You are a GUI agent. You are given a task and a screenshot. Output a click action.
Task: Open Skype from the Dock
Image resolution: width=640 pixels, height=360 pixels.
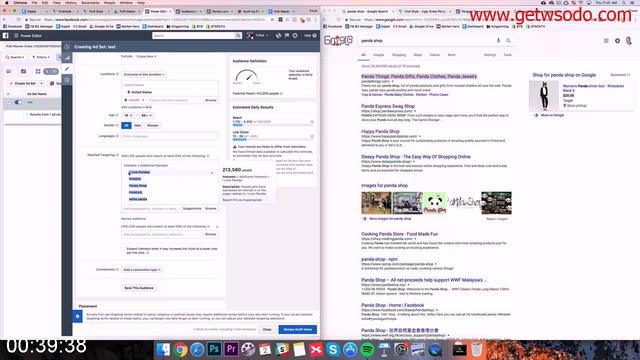(x=333, y=349)
